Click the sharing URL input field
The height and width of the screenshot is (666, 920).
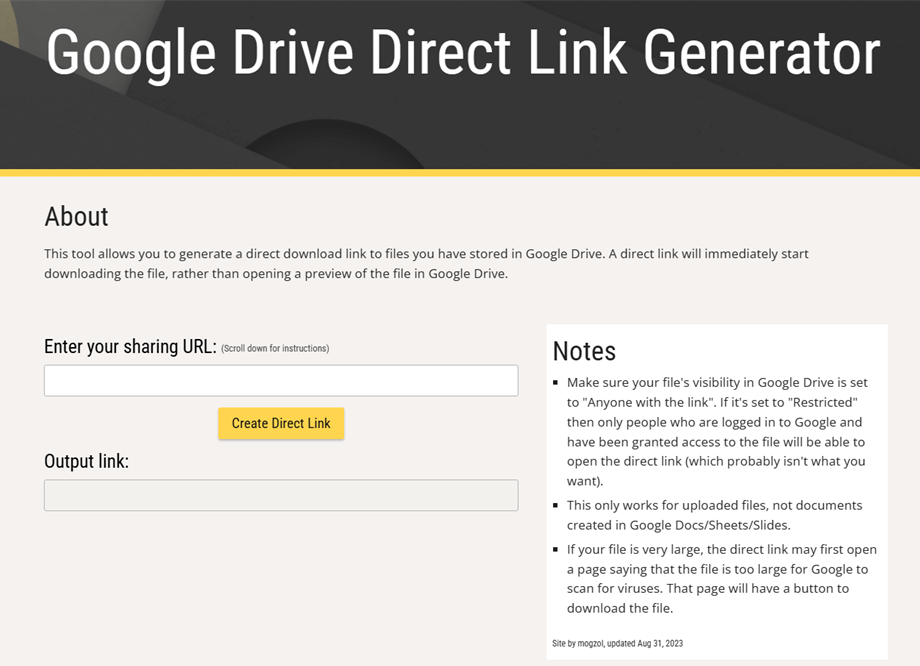(x=281, y=380)
